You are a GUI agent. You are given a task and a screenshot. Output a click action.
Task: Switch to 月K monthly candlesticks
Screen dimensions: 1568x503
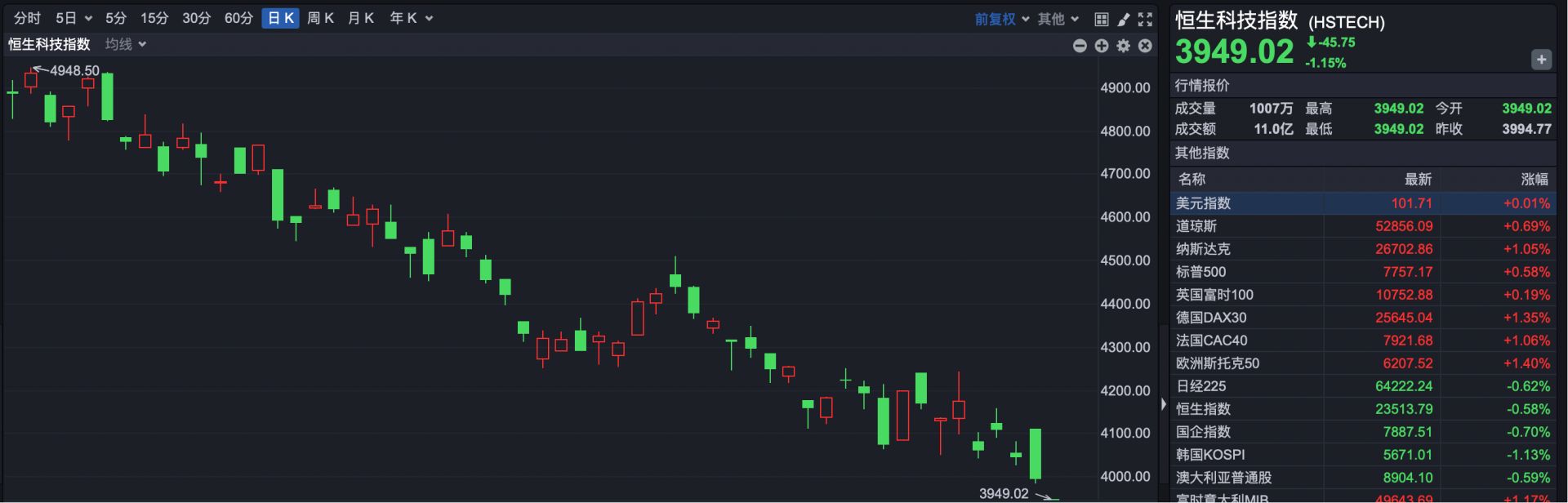[x=360, y=18]
